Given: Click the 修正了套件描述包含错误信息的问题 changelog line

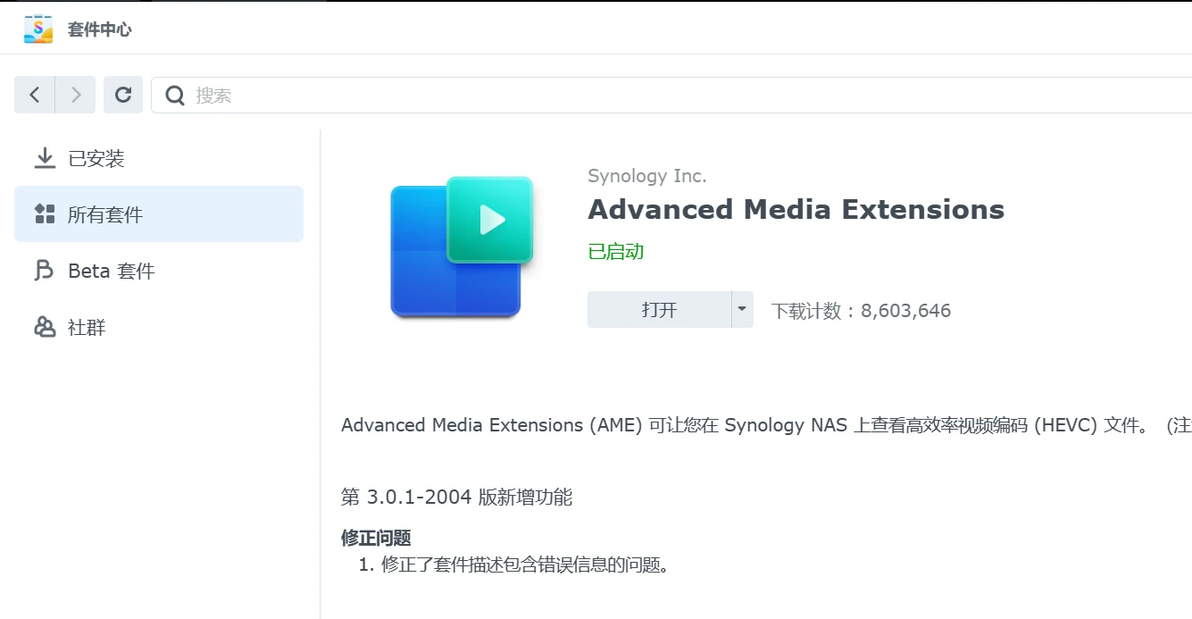Looking at the screenshot, I should (x=525, y=565).
